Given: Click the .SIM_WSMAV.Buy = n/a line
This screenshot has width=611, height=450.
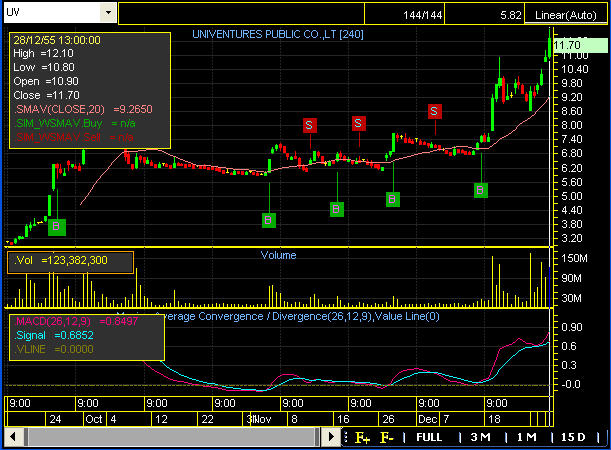Looking at the screenshot, I should click(74, 124).
